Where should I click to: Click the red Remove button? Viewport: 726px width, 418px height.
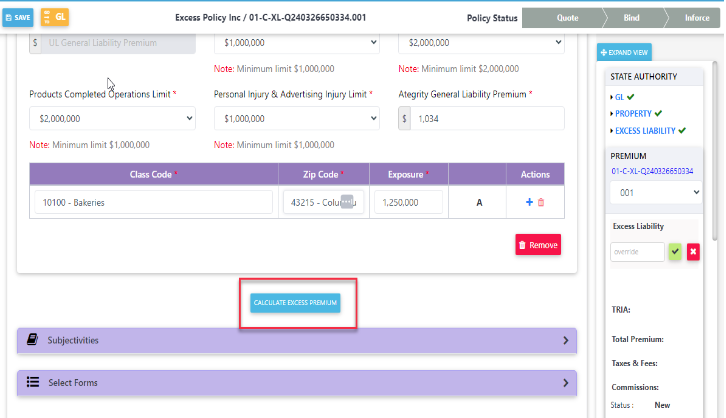[x=538, y=245]
